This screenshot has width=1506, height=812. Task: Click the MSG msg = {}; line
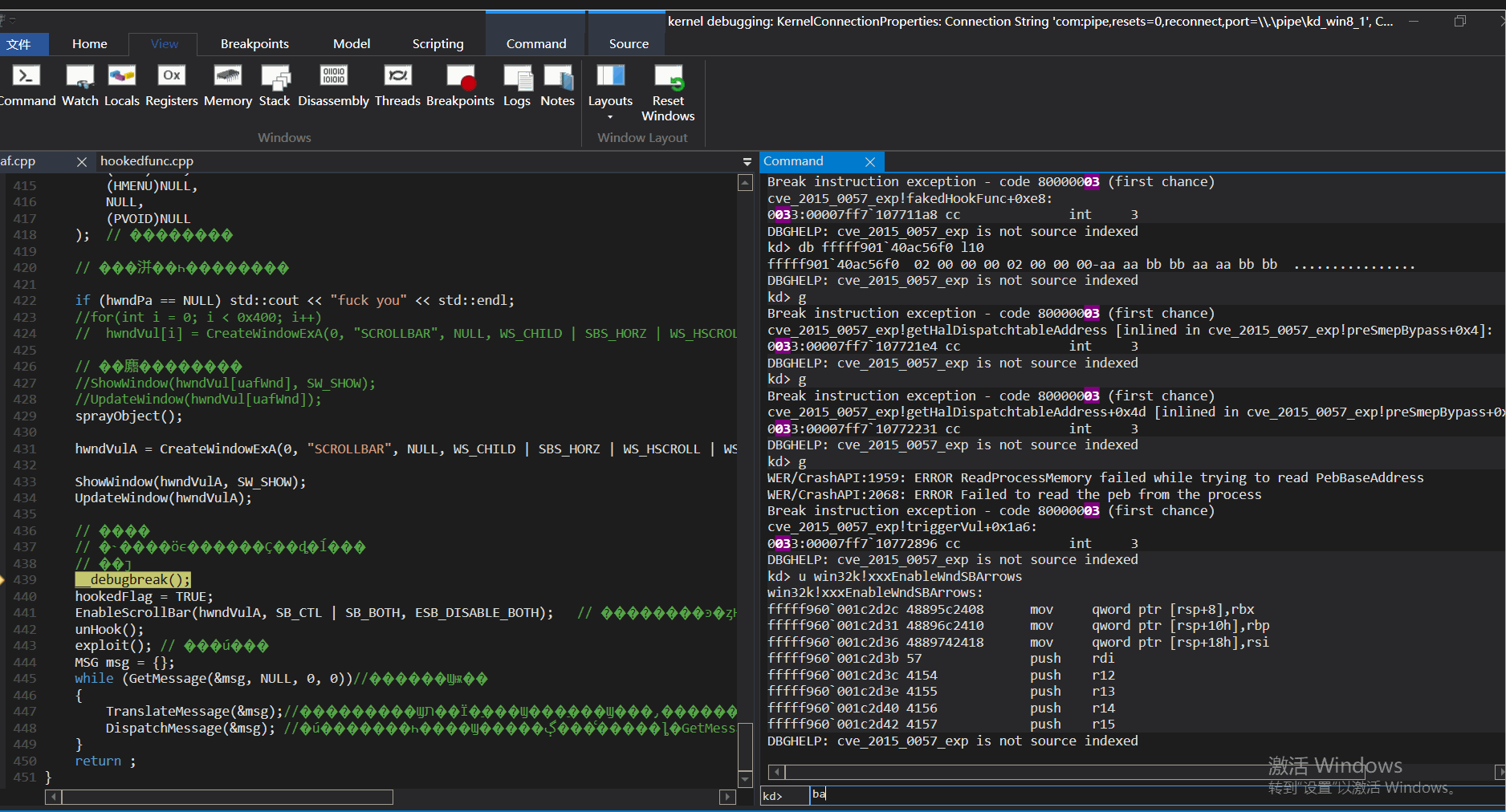pos(124,662)
